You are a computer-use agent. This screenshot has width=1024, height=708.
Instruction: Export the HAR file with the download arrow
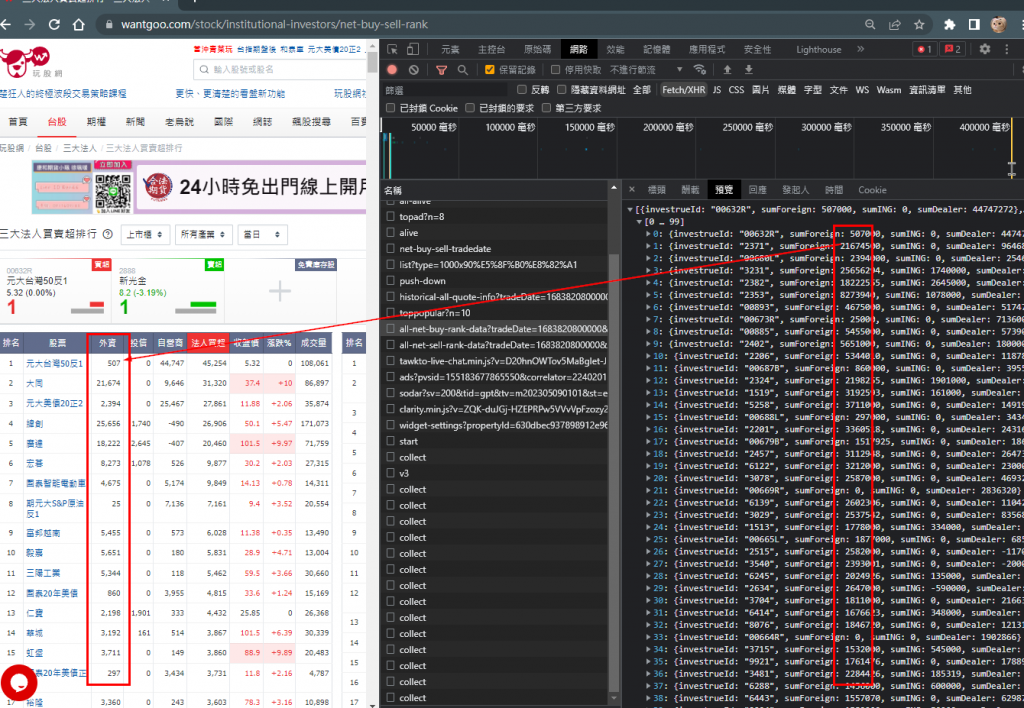point(748,69)
